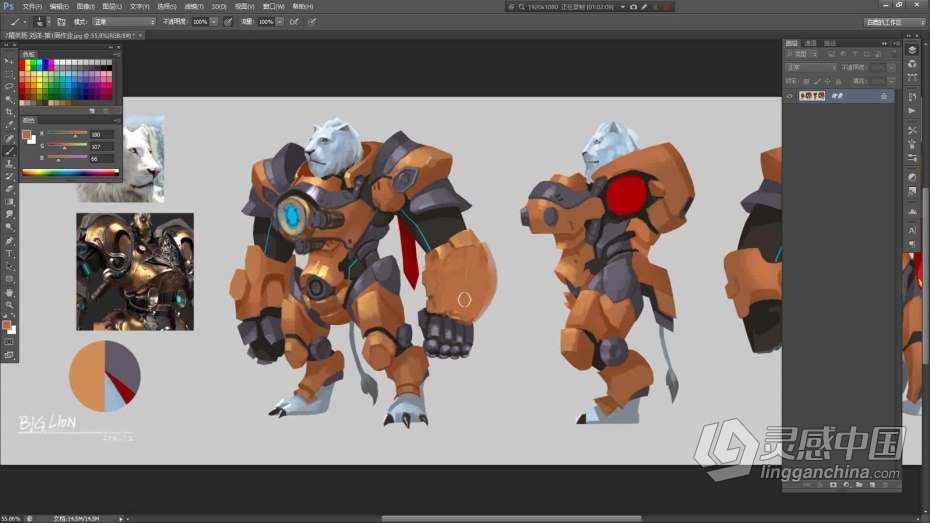930x523 pixels.
Task: Select the Eraser tool
Action: [x=8, y=189]
